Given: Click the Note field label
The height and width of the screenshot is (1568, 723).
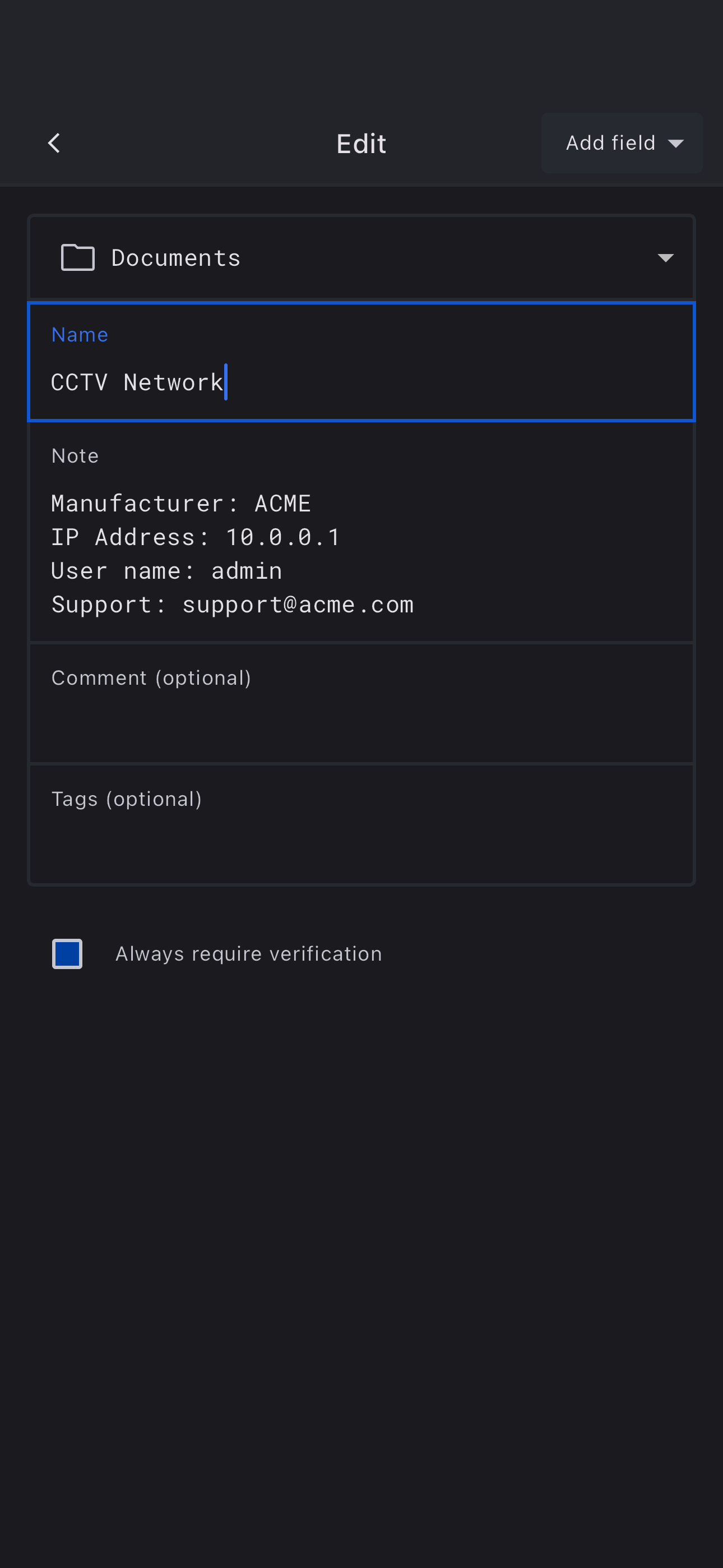Looking at the screenshot, I should [75, 456].
